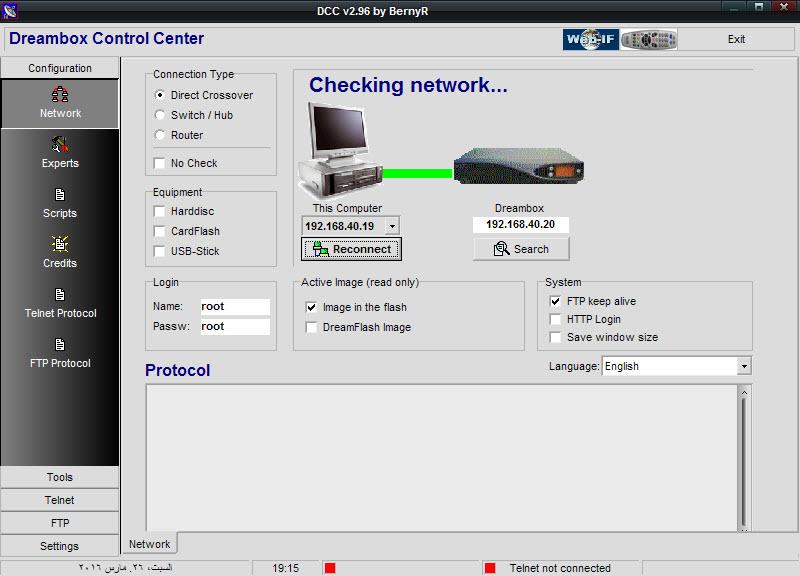800x576 pixels.
Task: Click inside the Protocol log area
Action: pyautogui.click(x=441, y=458)
